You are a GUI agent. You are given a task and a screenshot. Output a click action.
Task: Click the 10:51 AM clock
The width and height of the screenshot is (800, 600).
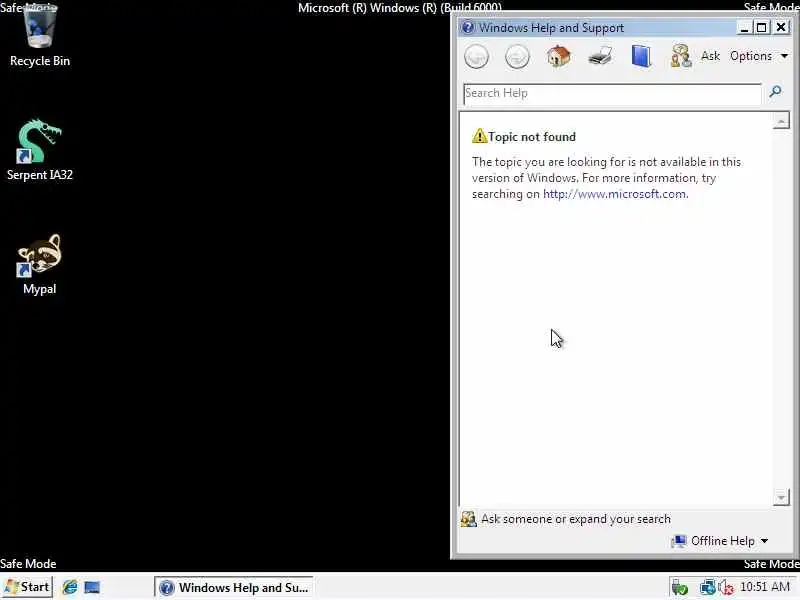pyautogui.click(x=765, y=587)
